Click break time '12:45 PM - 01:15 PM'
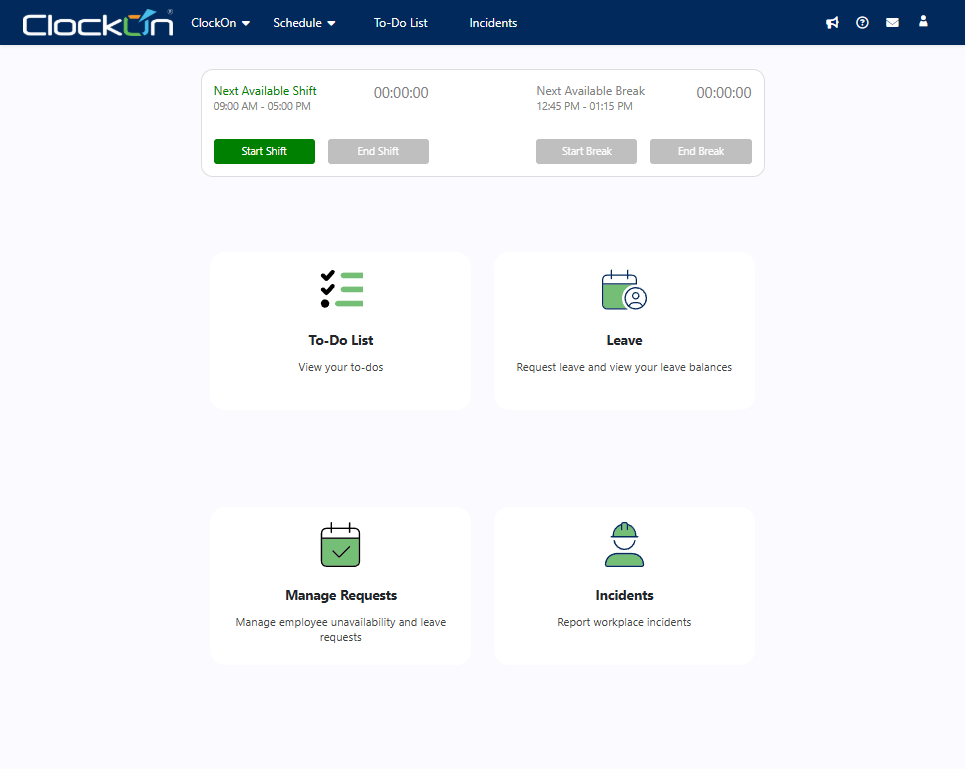This screenshot has width=966, height=769. click(584, 106)
